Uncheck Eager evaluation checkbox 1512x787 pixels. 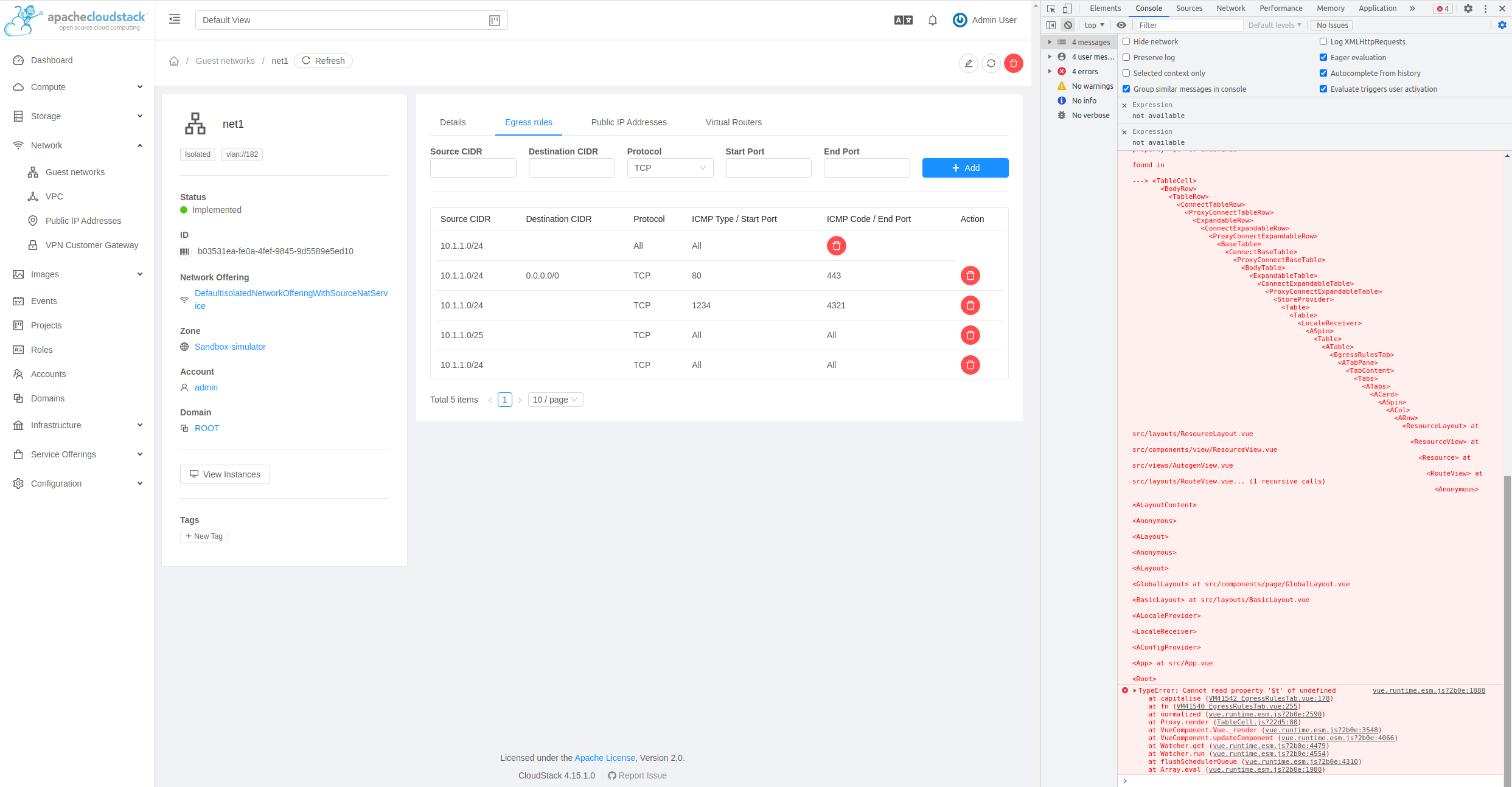1323,57
